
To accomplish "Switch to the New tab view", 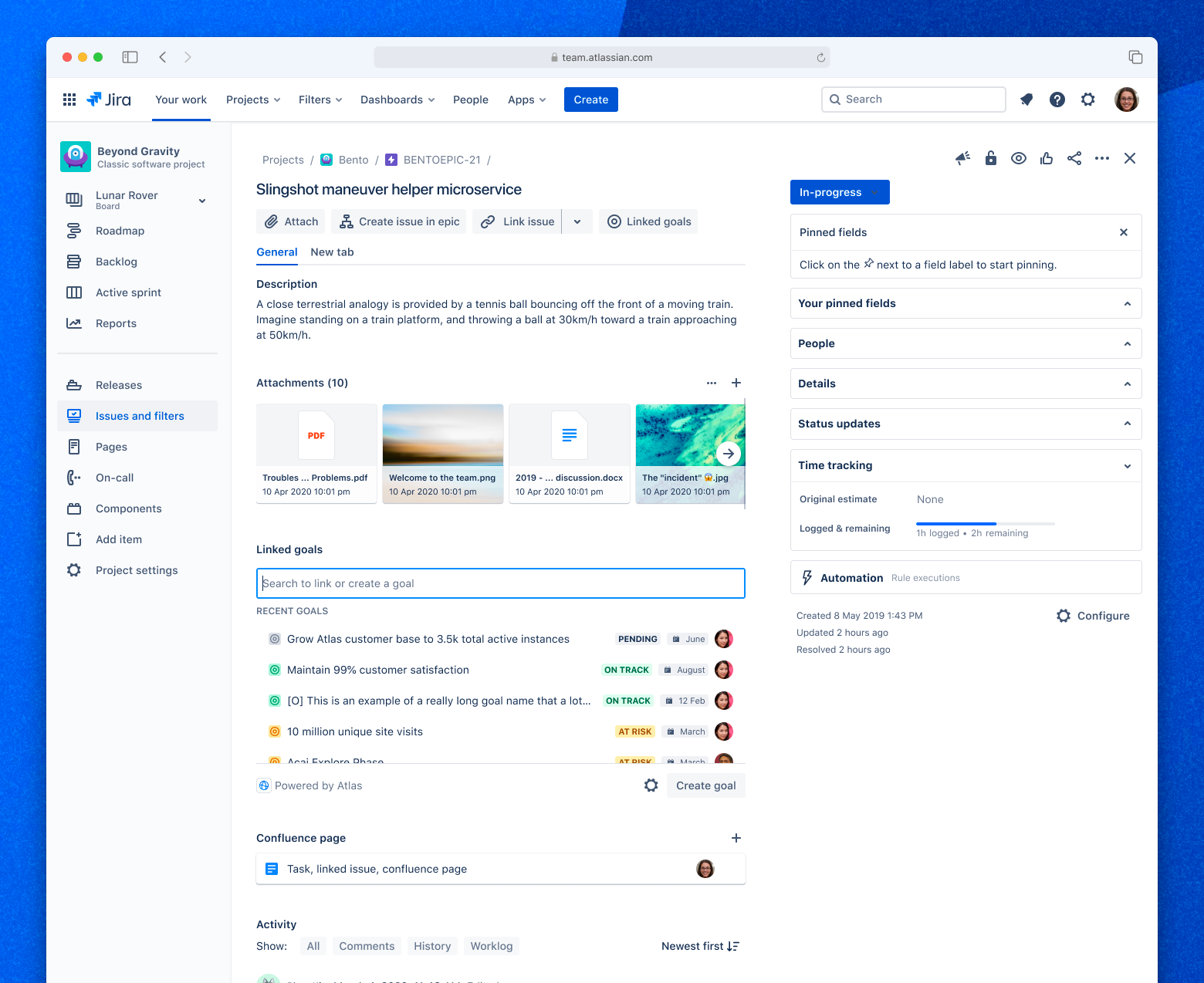I will tap(332, 252).
